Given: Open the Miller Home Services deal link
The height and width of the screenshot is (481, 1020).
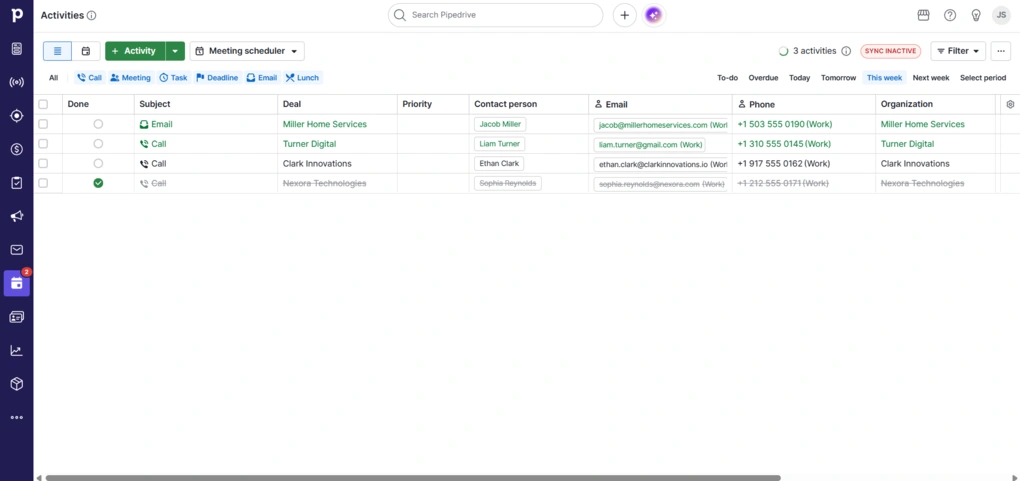Looking at the screenshot, I should coord(325,124).
